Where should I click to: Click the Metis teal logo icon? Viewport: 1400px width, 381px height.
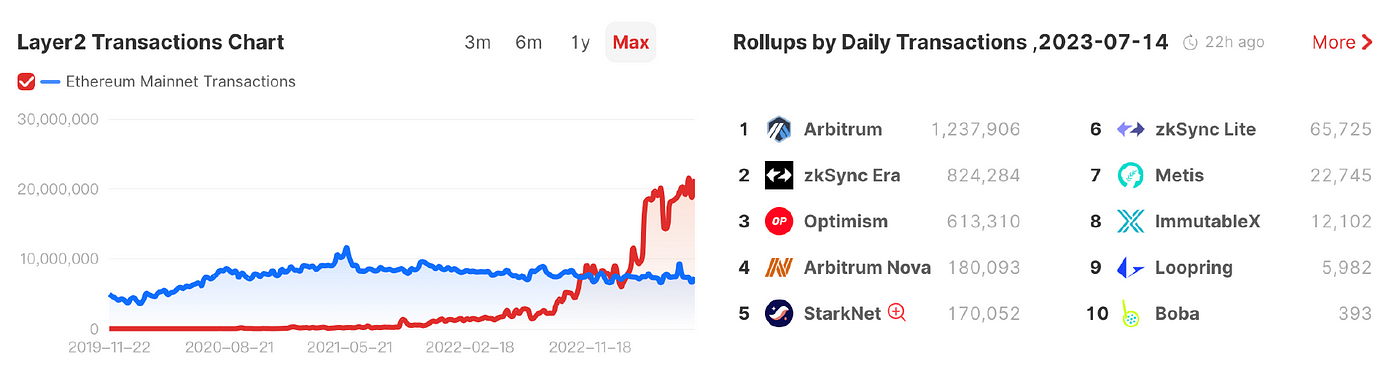[1131, 175]
